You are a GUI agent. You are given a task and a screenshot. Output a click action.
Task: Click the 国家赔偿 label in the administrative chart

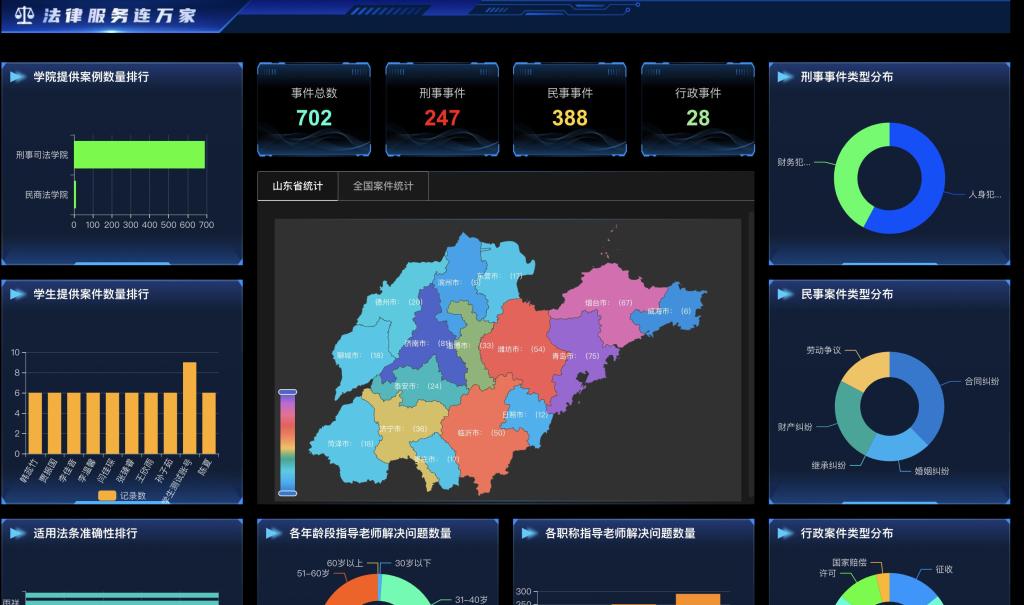(849, 563)
